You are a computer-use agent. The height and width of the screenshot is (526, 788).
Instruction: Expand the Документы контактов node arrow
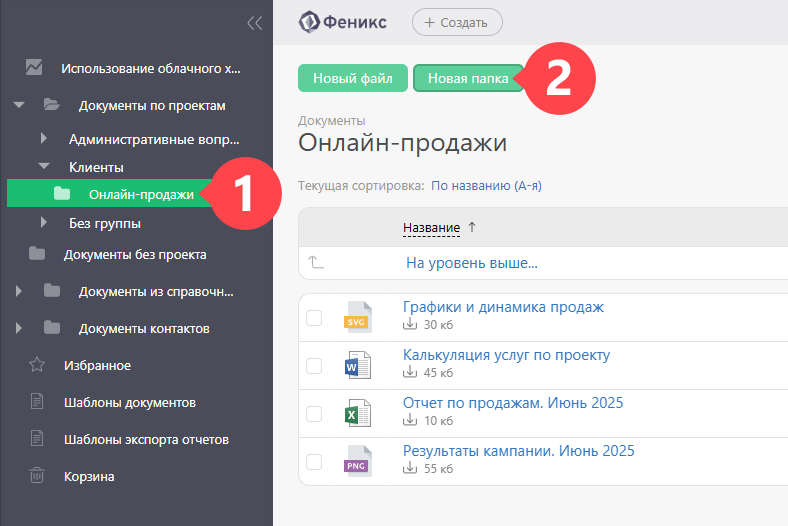[x=19, y=328]
